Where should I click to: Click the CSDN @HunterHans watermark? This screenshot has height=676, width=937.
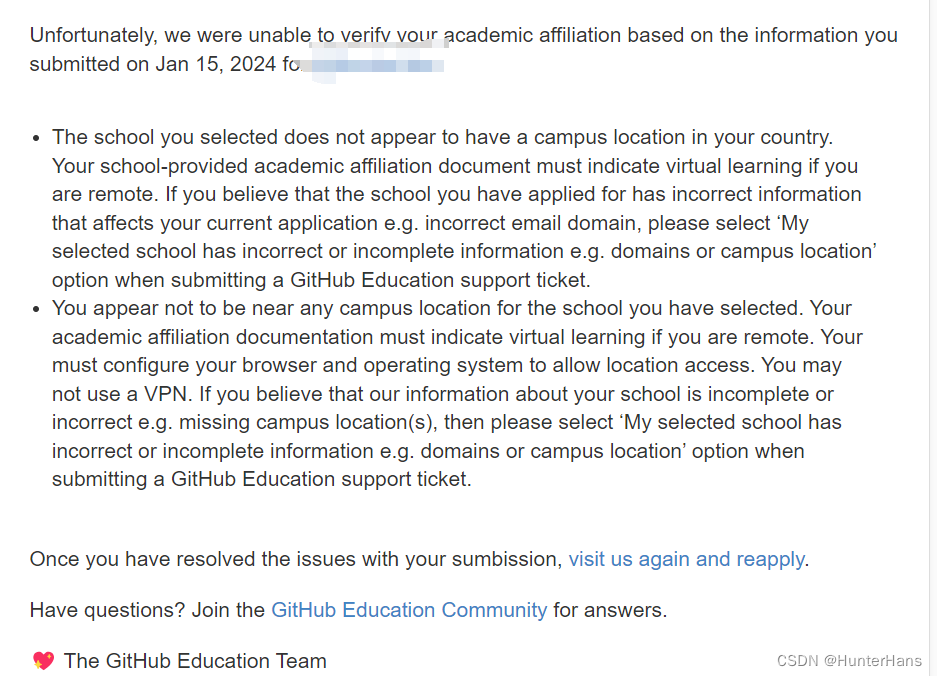coord(849,660)
